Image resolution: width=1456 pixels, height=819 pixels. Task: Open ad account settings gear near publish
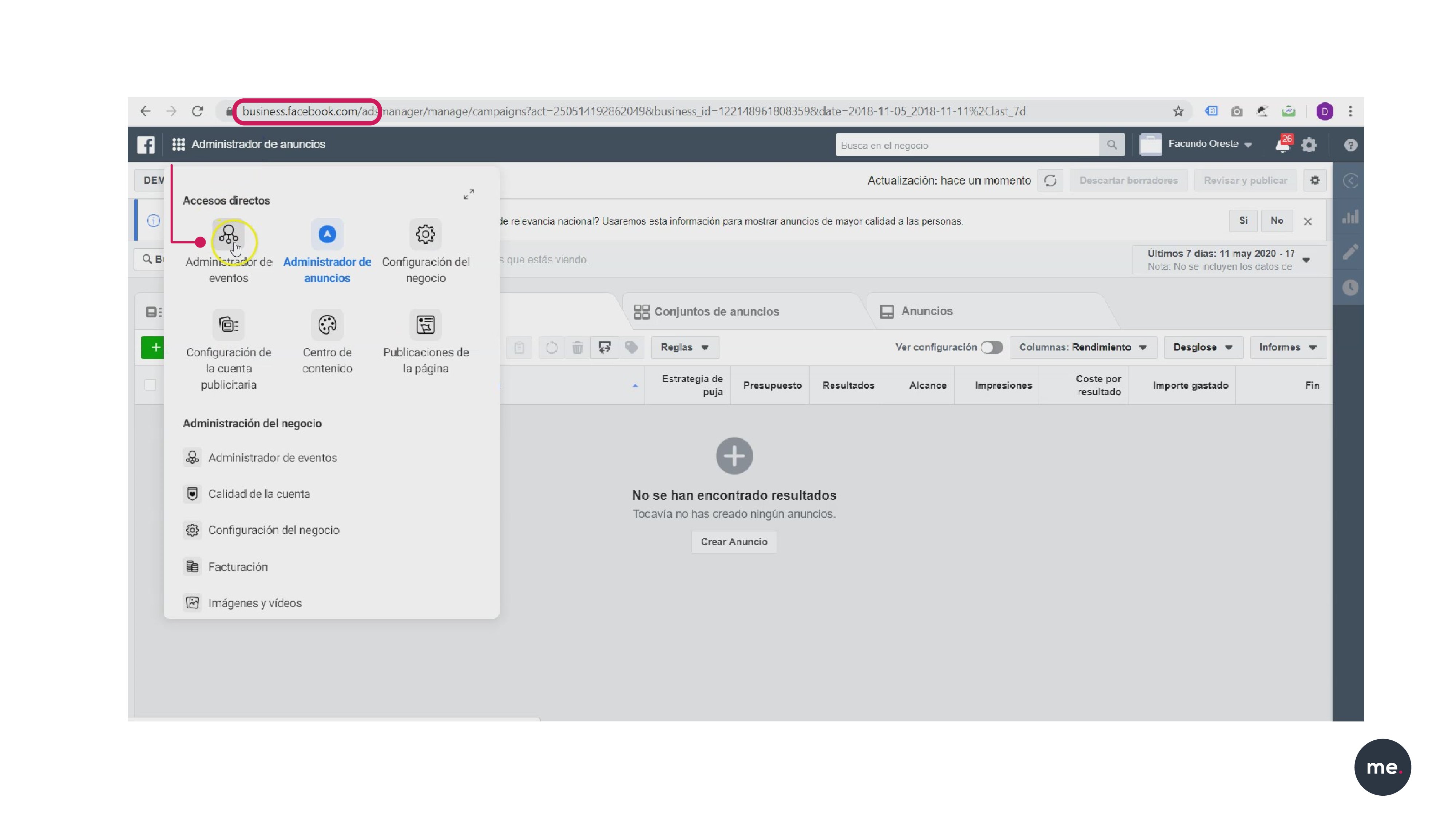[1315, 180]
